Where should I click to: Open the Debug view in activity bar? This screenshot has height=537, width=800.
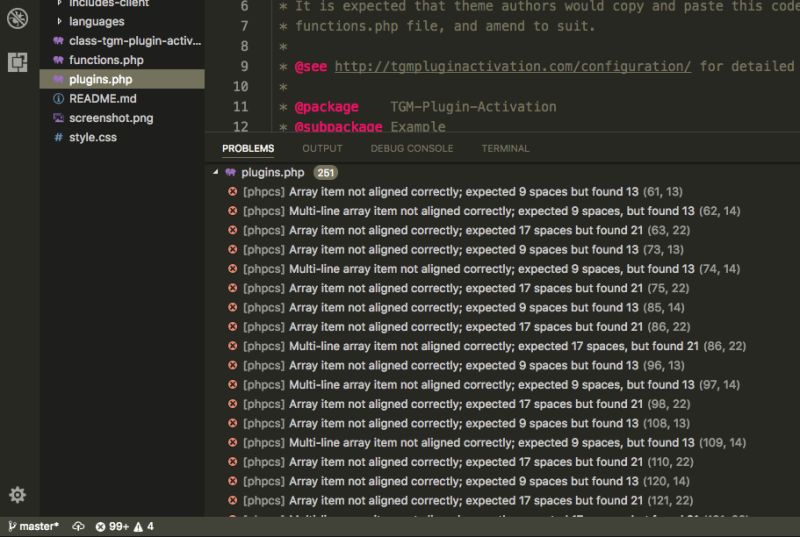pyautogui.click(x=17, y=18)
